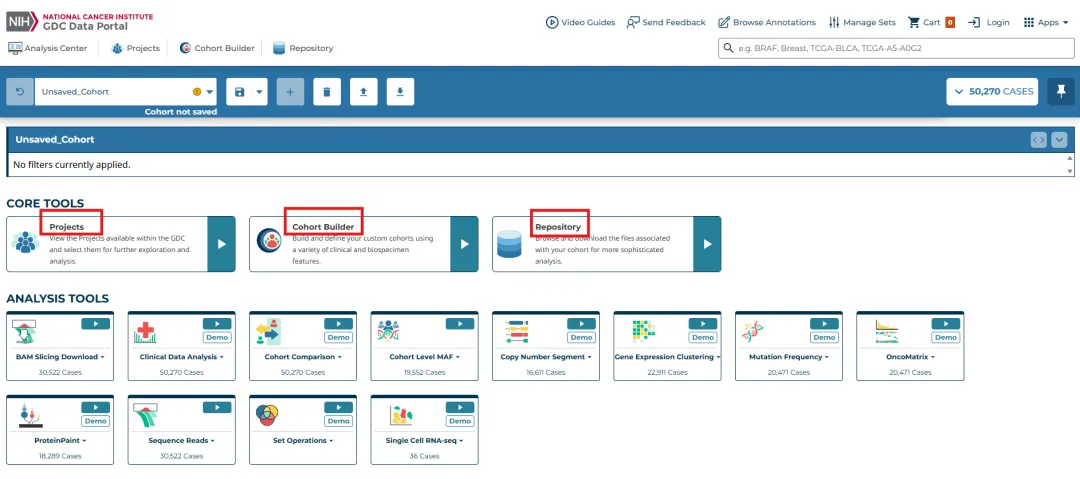Screen dimensions: 1080x479
Task: Click the pin cohort bar icon
Action: [x=1061, y=92]
